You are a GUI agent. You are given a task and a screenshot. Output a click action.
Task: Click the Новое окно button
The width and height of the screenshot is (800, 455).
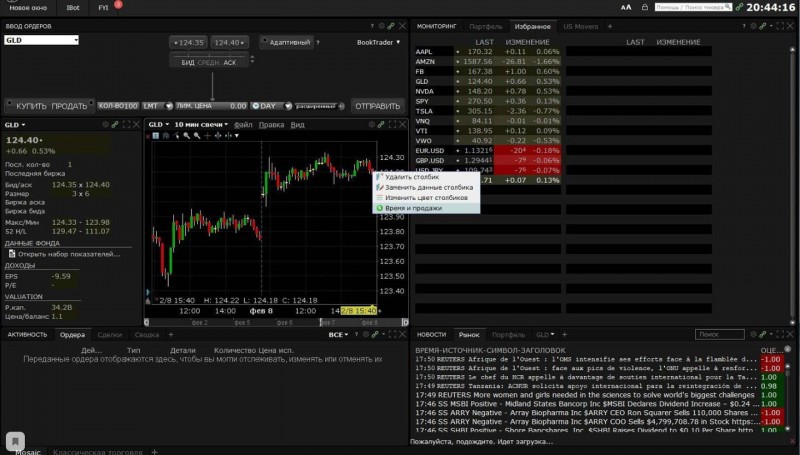pos(28,8)
